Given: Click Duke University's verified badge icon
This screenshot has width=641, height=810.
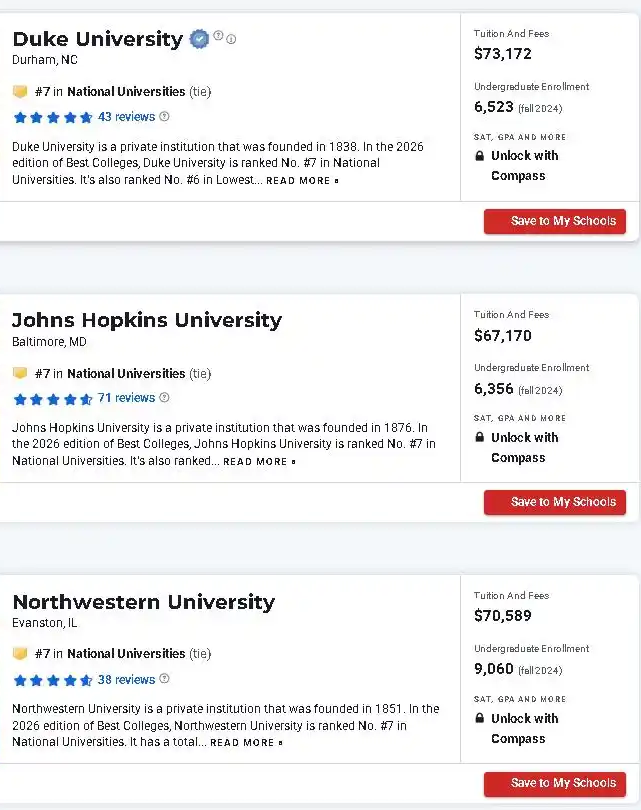Looking at the screenshot, I should (200, 39).
